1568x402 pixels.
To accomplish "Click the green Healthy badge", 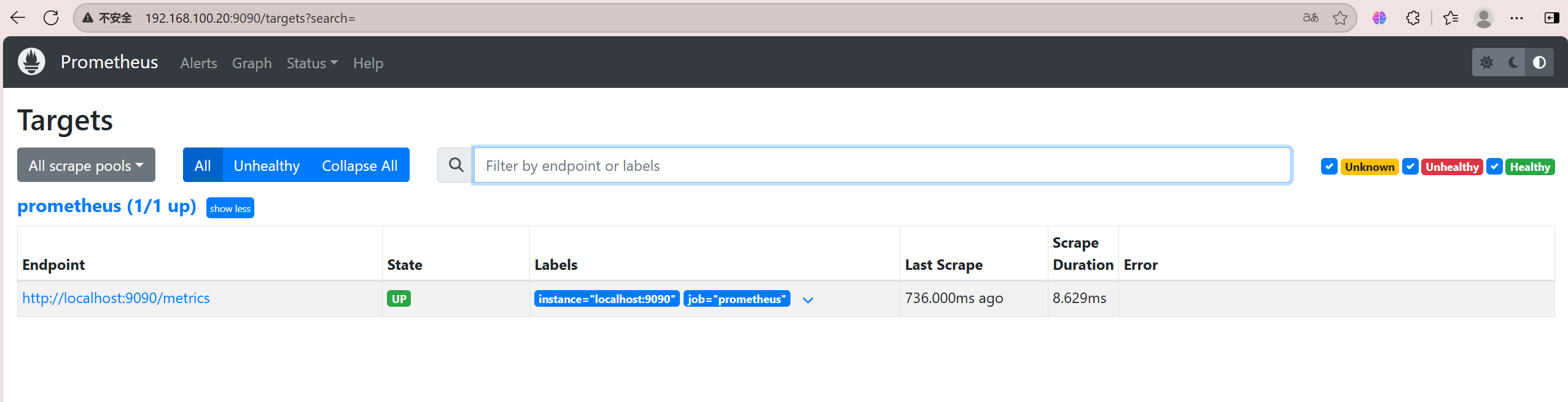I will (x=1530, y=167).
